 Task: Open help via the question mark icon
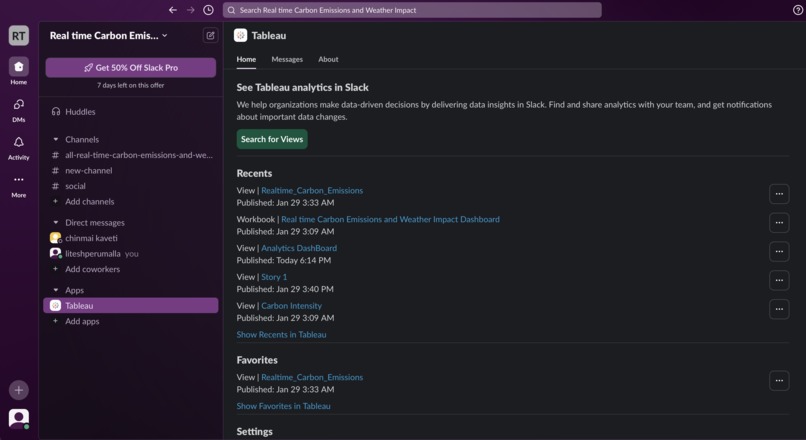[x=798, y=10]
